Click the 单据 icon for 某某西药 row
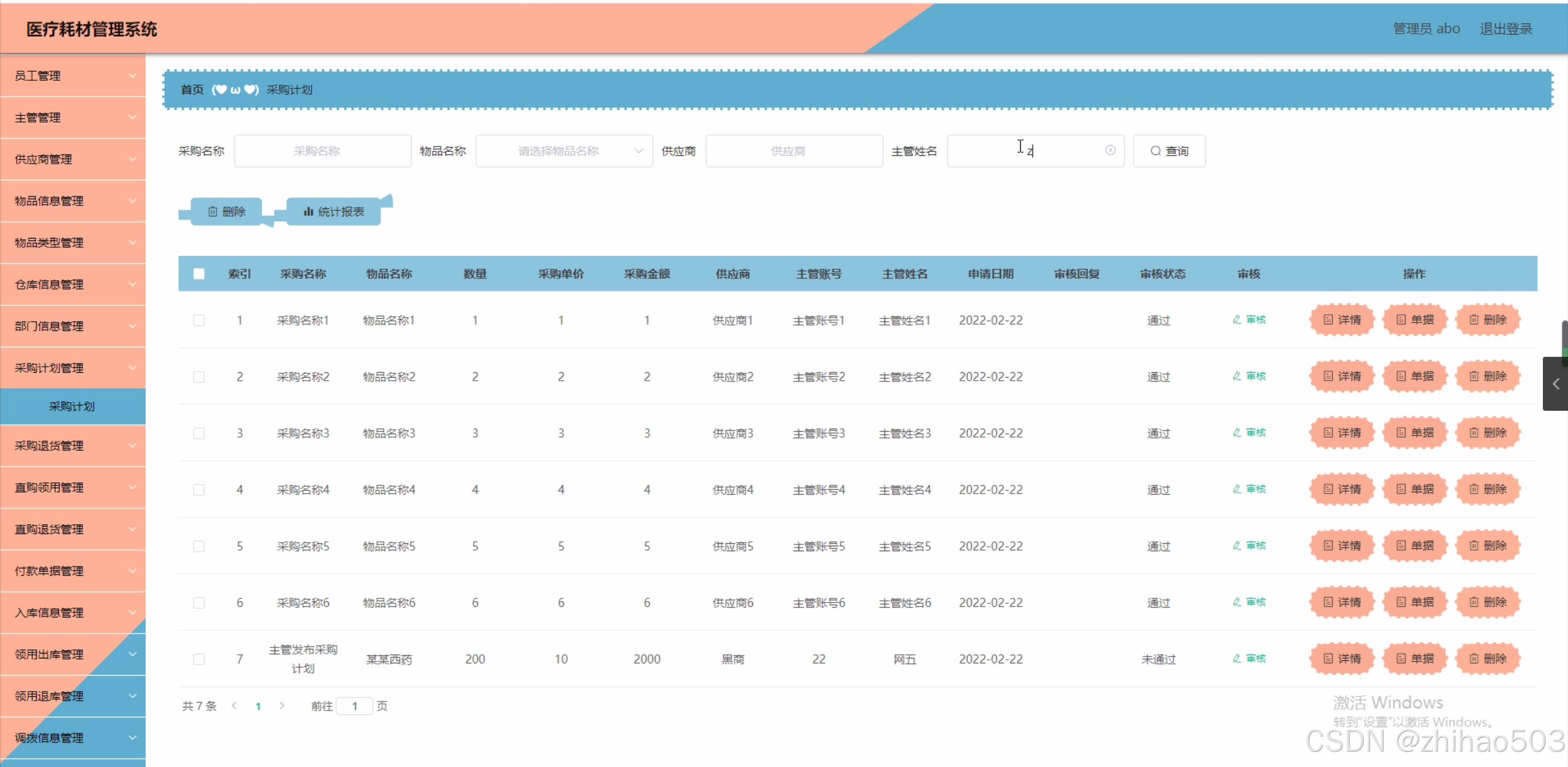The width and height of the screenshot is (1568, 767). click(1400, 658)
